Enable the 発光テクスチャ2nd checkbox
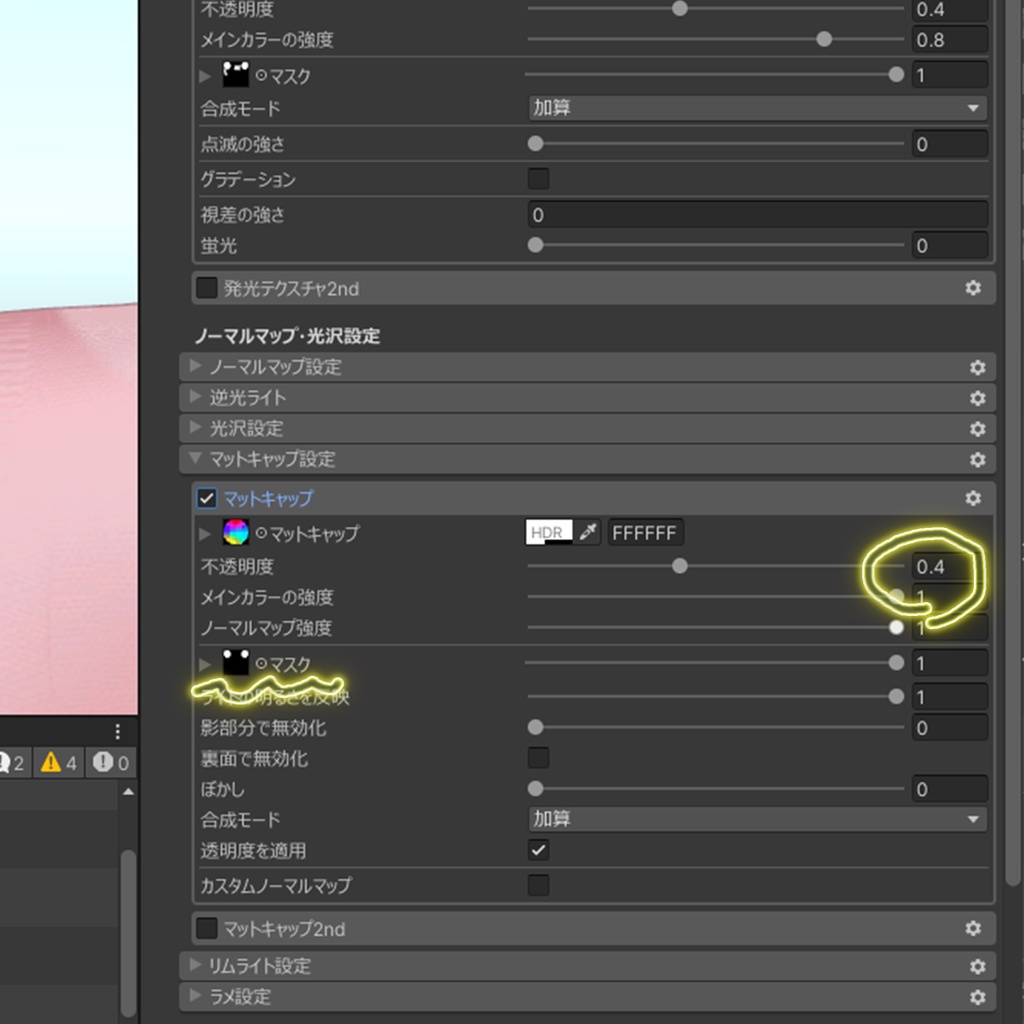The width and height of the screenshot is (1024, 1024). pos(206,288)
